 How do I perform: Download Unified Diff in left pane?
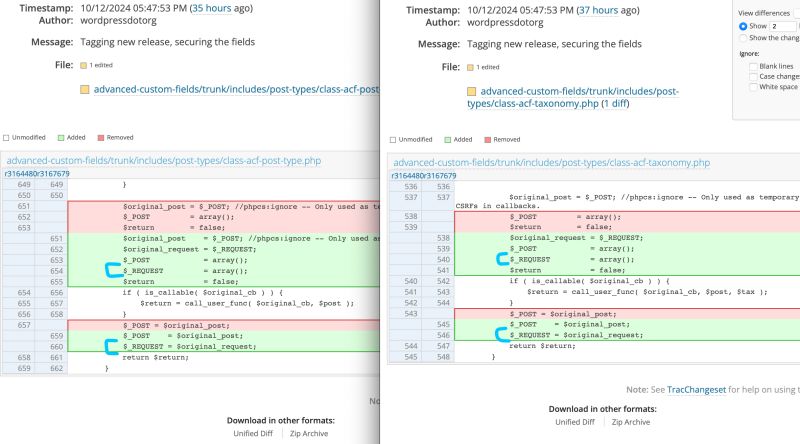click(253, 434)
